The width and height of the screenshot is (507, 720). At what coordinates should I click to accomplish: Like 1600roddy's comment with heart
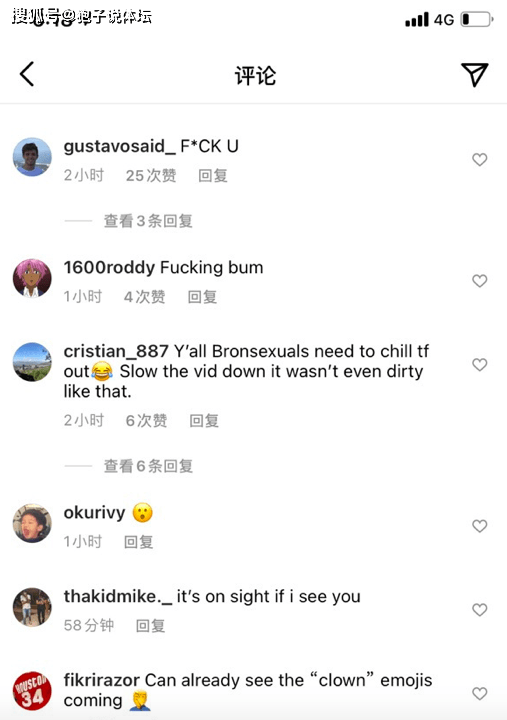coord(479,281)
